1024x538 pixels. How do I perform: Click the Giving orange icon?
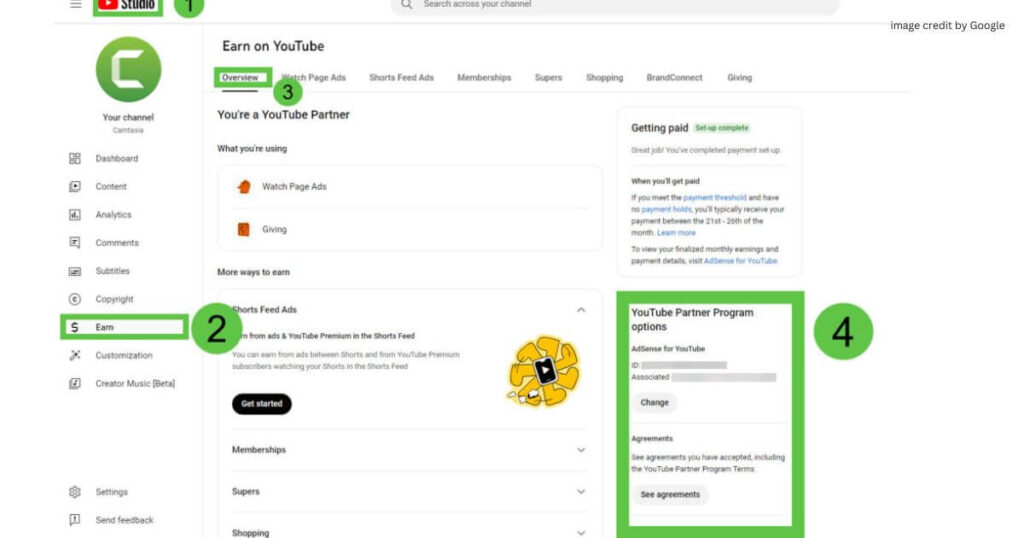pyautogui.click(x=244, y=229)
